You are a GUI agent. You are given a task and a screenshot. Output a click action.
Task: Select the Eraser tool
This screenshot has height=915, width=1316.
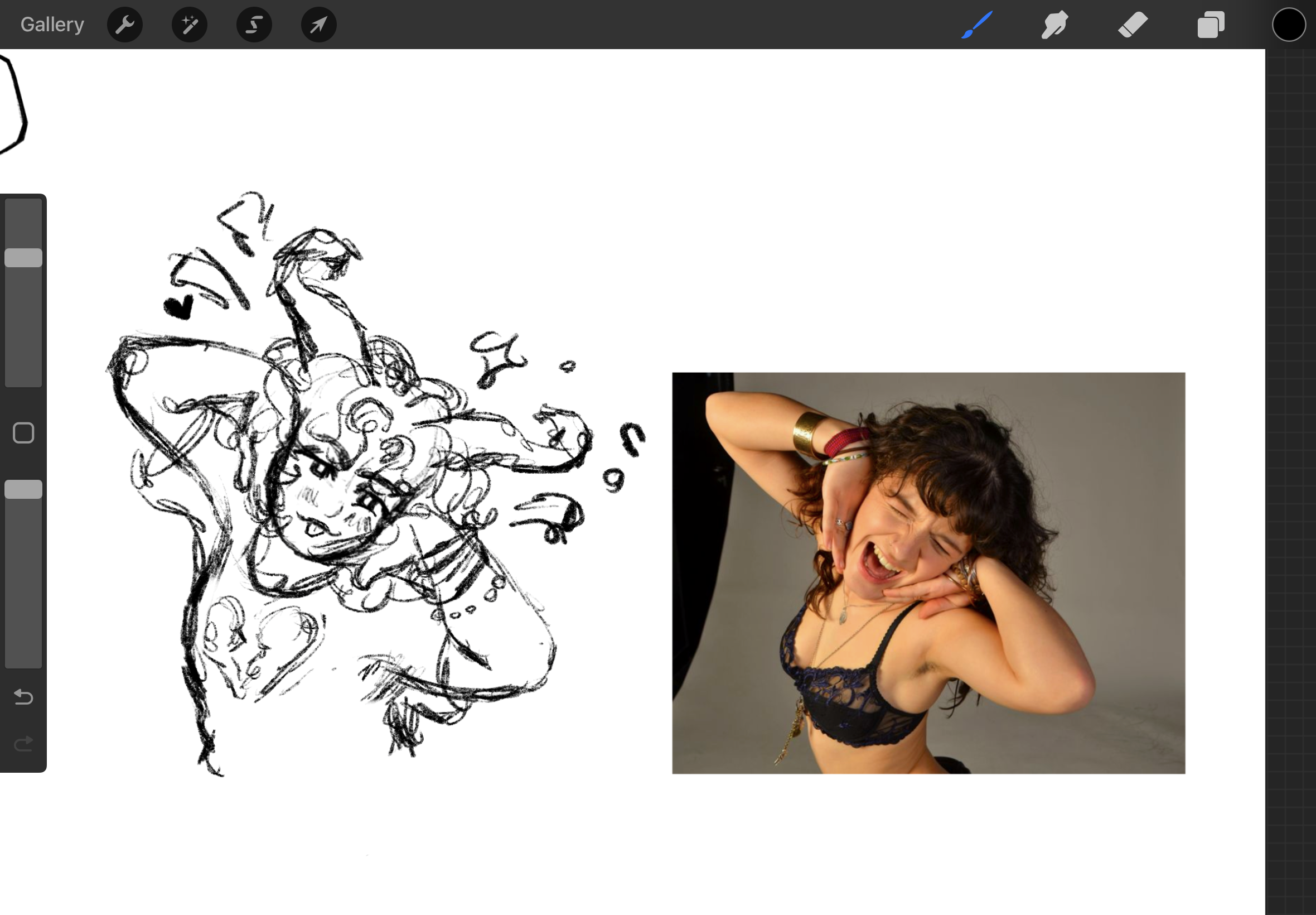1133,25
